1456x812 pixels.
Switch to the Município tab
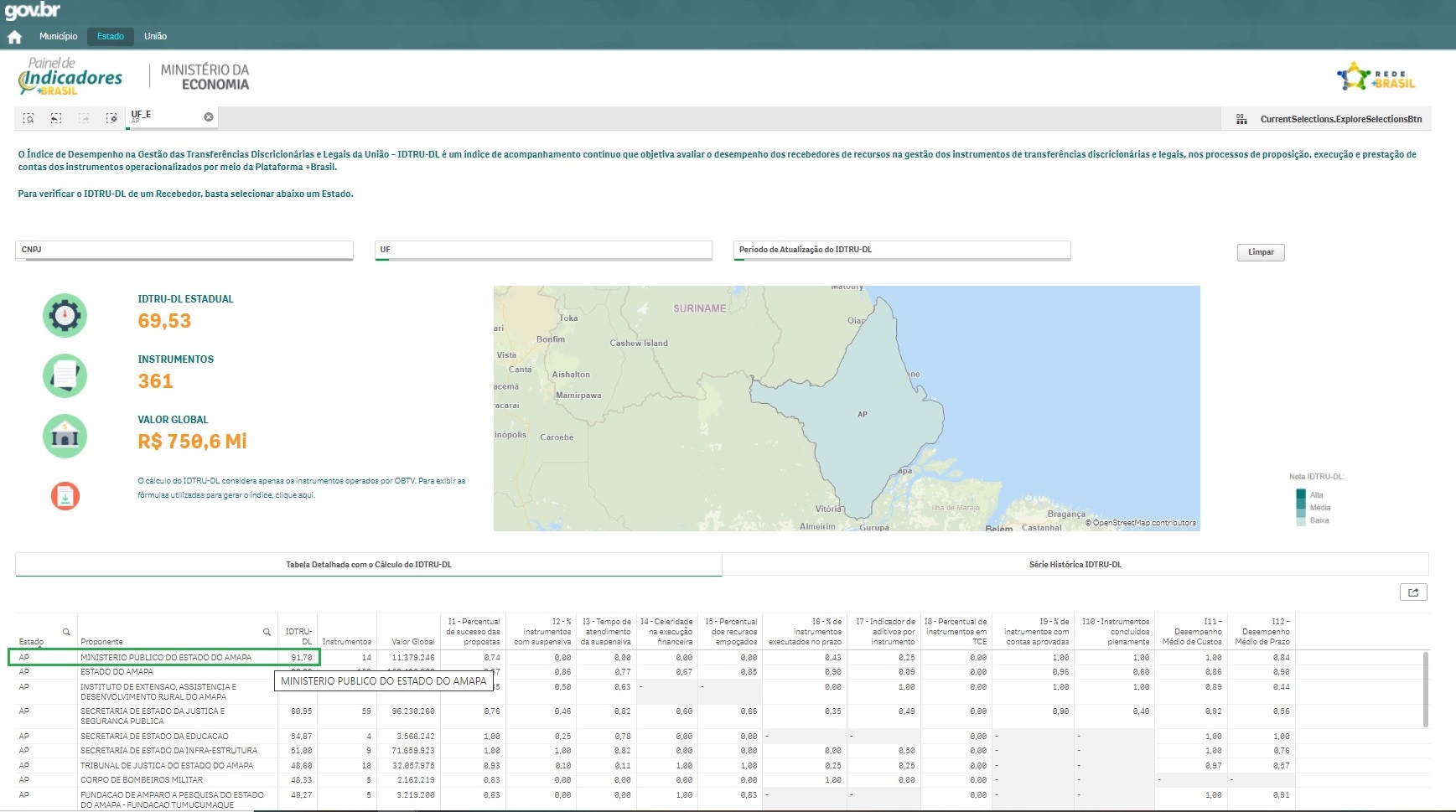pyautogui.click(x=58, y=36)
